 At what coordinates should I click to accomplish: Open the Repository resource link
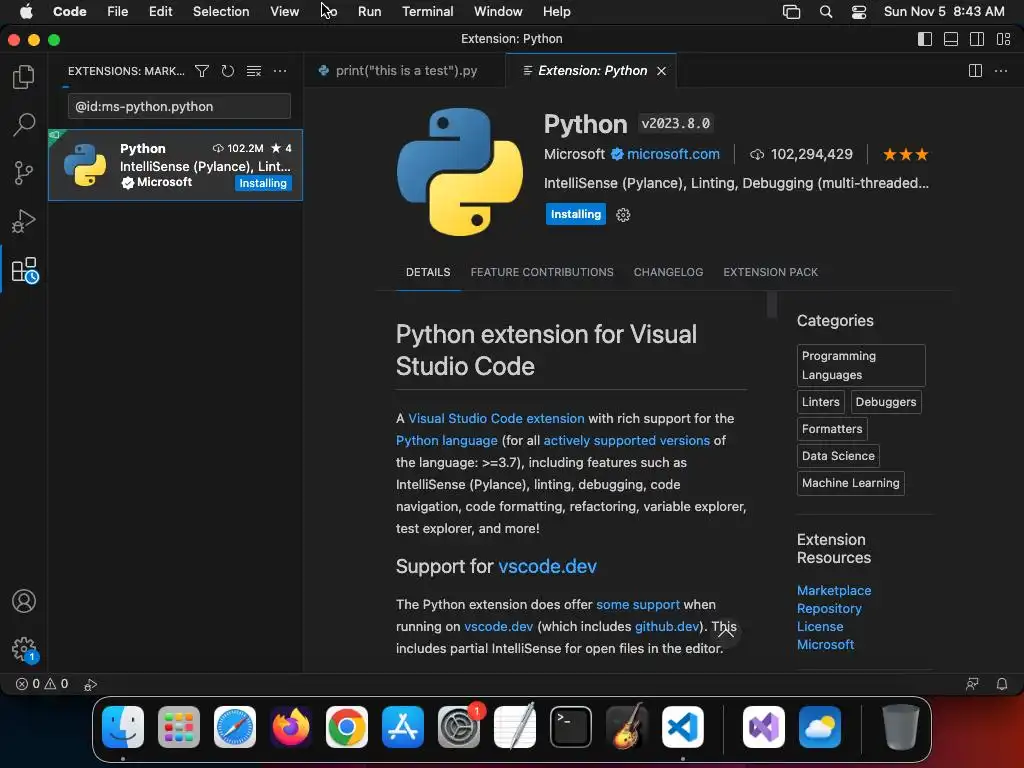(x=829, y=609)
